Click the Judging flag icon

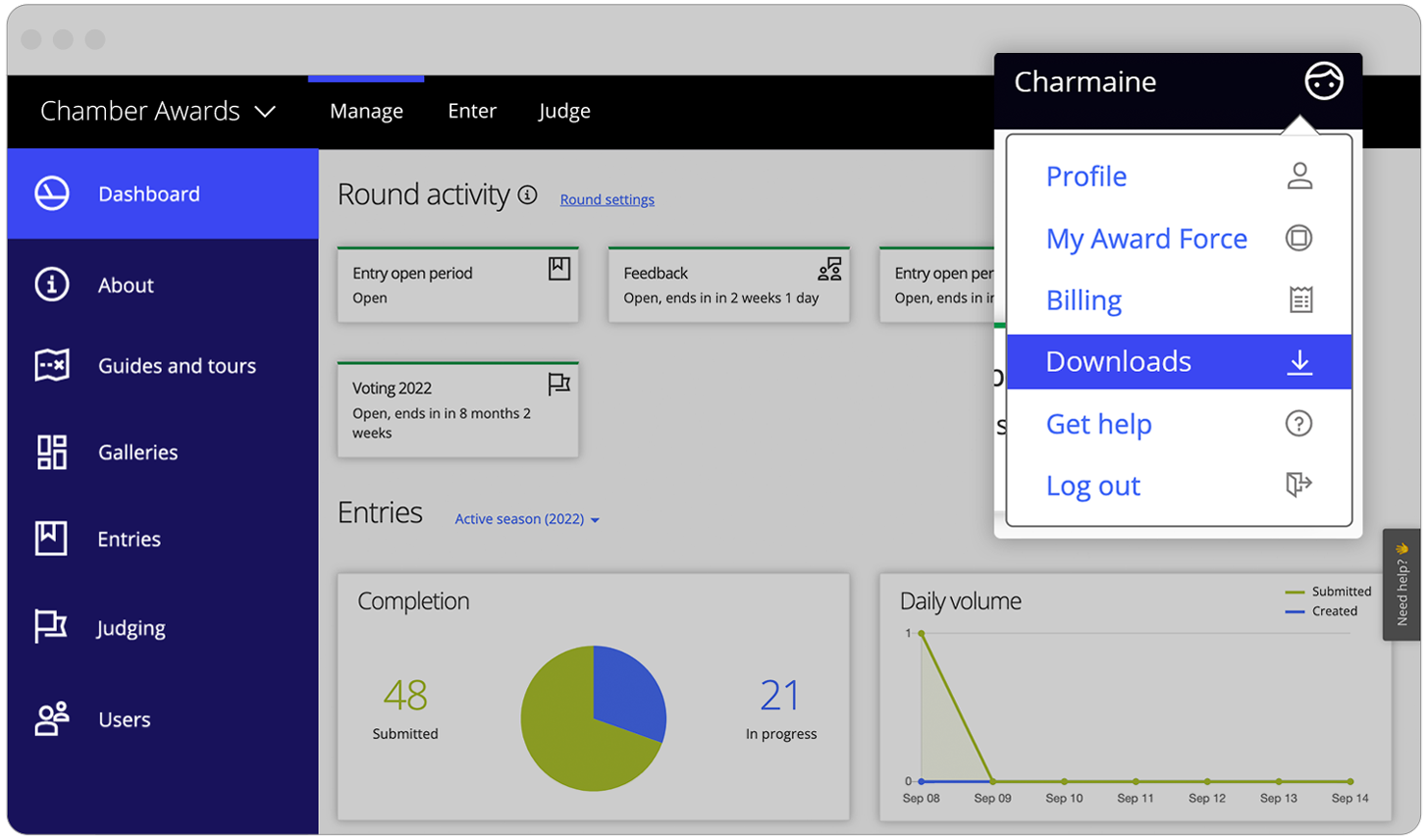pyautogui.click(x=52, y=627)
